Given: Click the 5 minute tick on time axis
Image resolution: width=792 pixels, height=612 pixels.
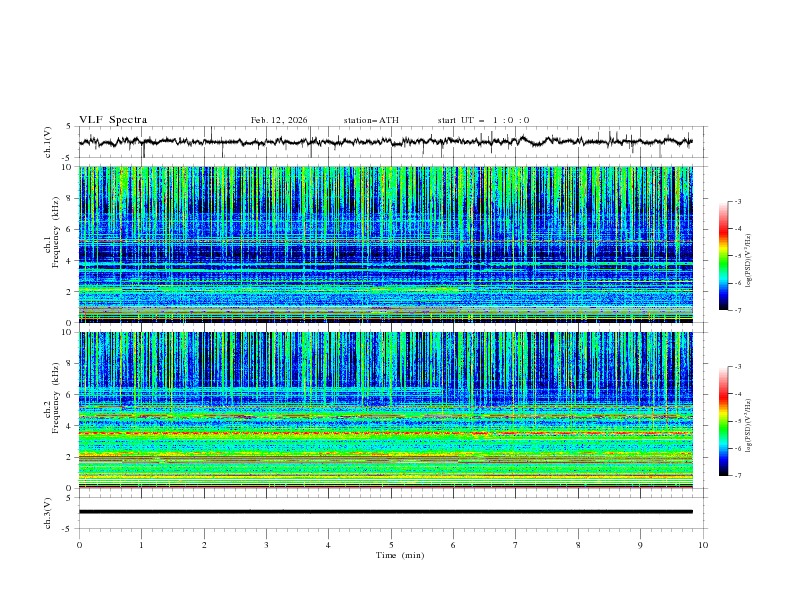Looking at the screenshot, I should coord(391,545).
